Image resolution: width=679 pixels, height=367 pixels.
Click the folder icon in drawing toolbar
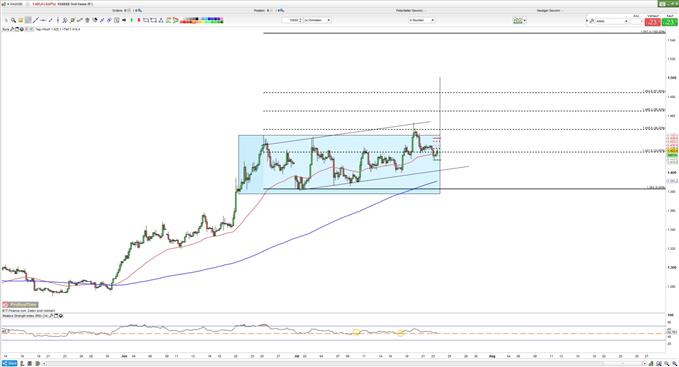point(20,20)
